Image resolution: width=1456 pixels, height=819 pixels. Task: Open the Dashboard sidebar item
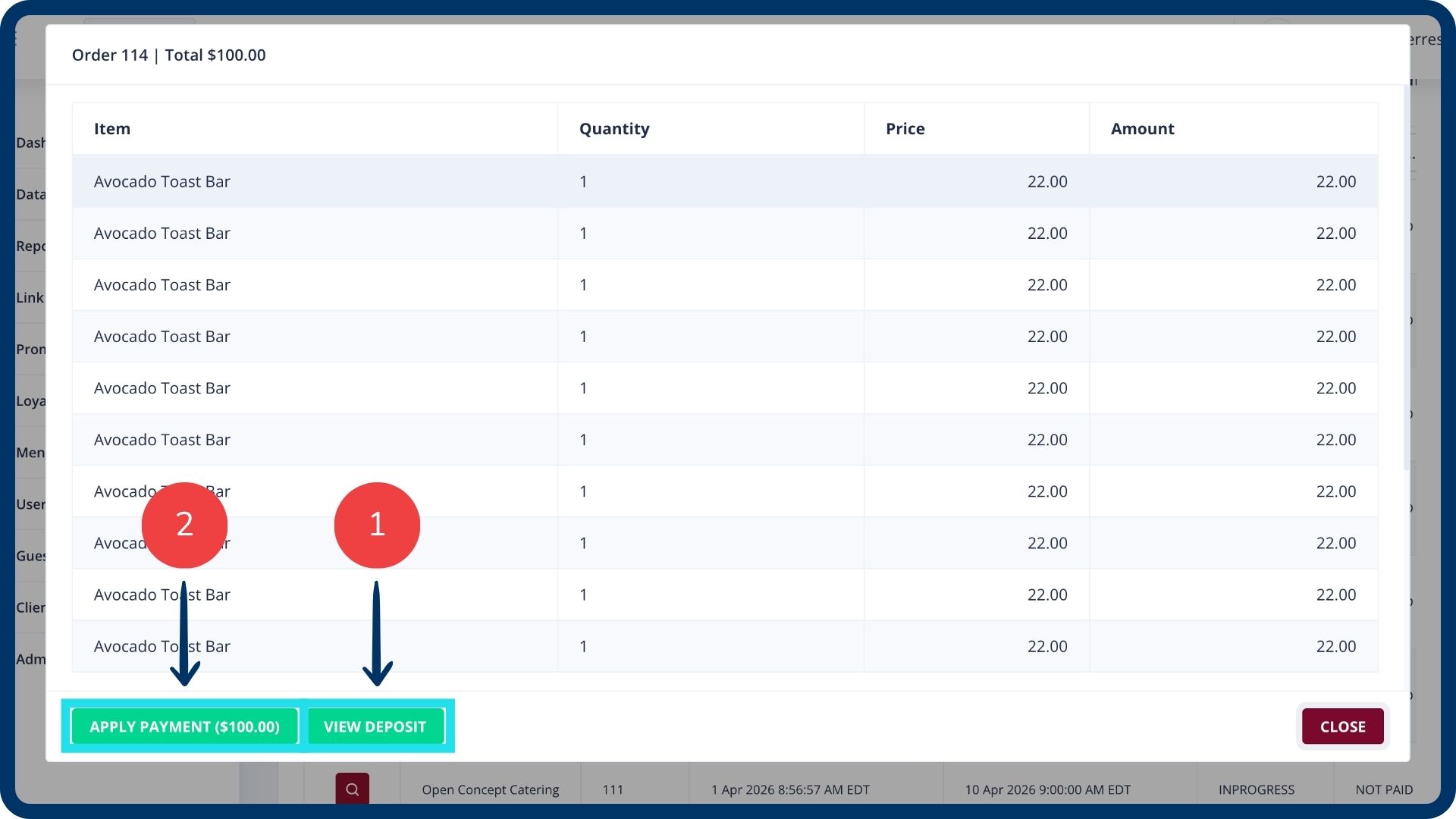pyautogui.click(x=30, y=143)
